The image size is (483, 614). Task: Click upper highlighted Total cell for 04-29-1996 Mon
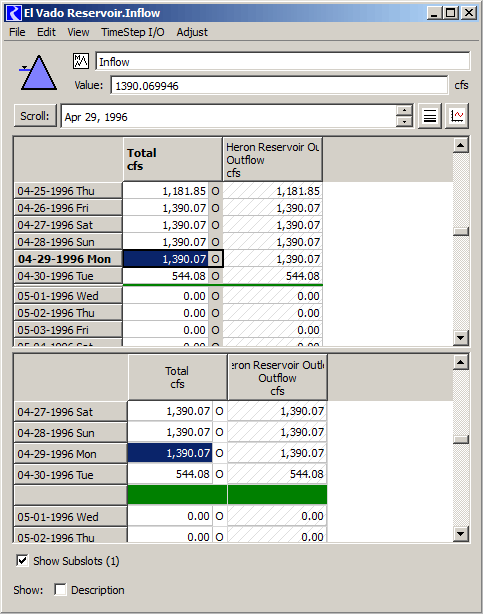[166, 259]
